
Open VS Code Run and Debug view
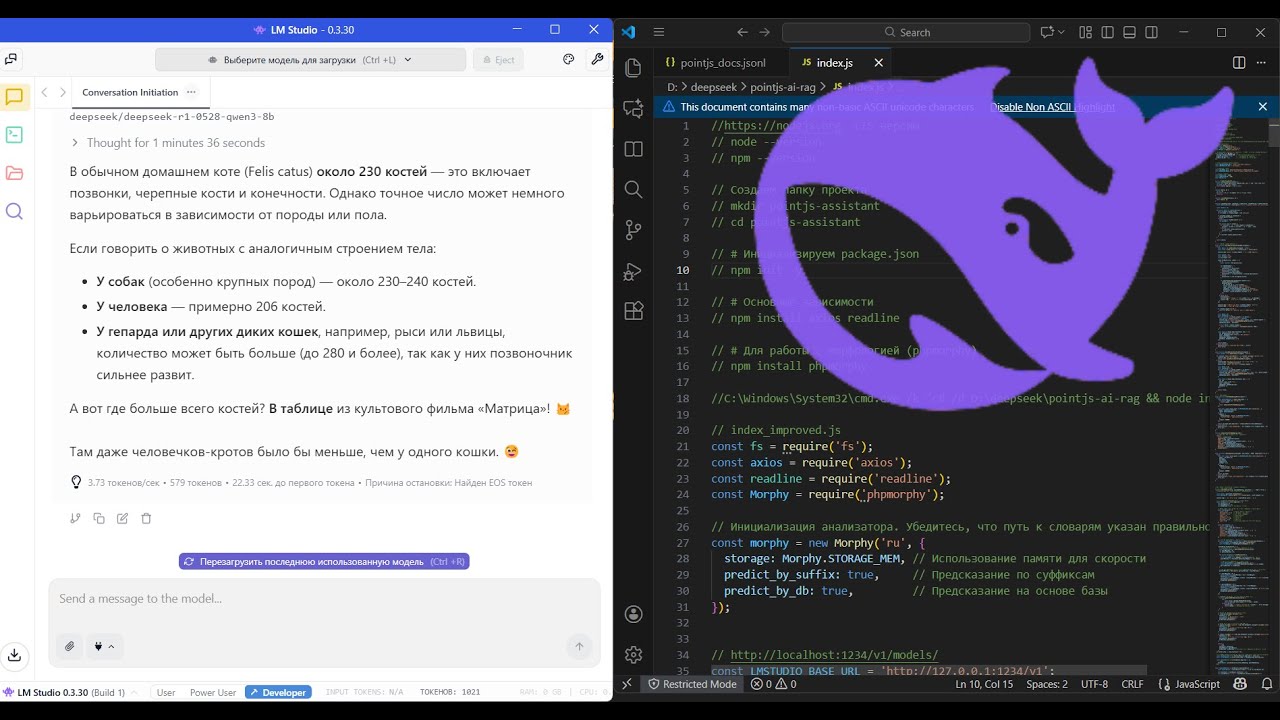[x=633, y=270]
